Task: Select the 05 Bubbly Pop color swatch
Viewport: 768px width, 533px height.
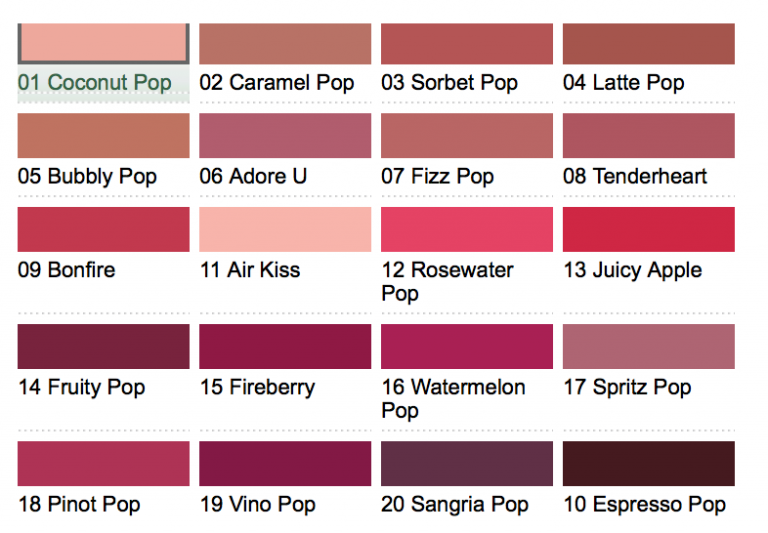Action: coord(103,136)
